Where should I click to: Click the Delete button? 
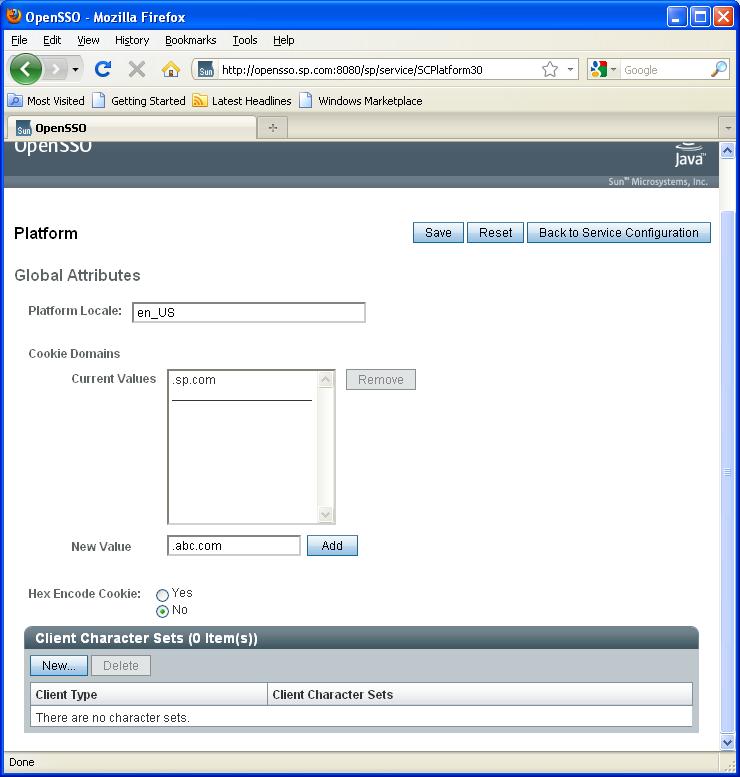(x=121, y=666)
